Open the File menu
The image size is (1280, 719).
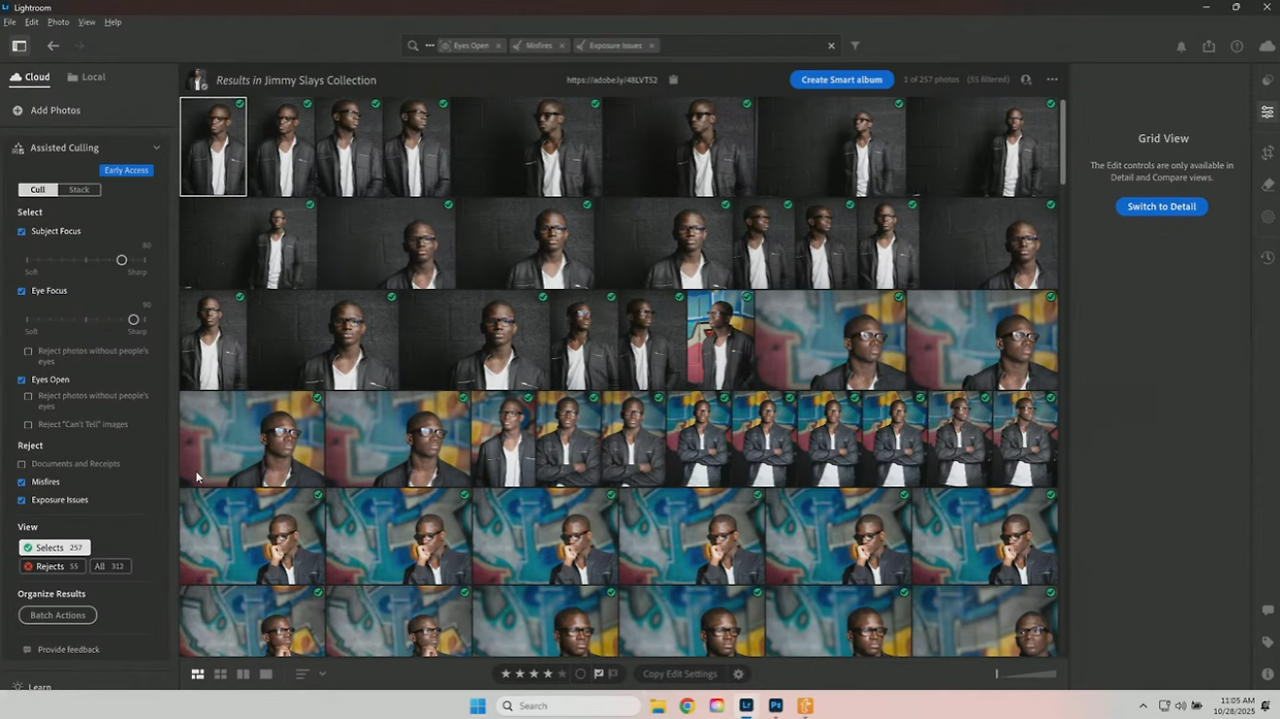9,22
